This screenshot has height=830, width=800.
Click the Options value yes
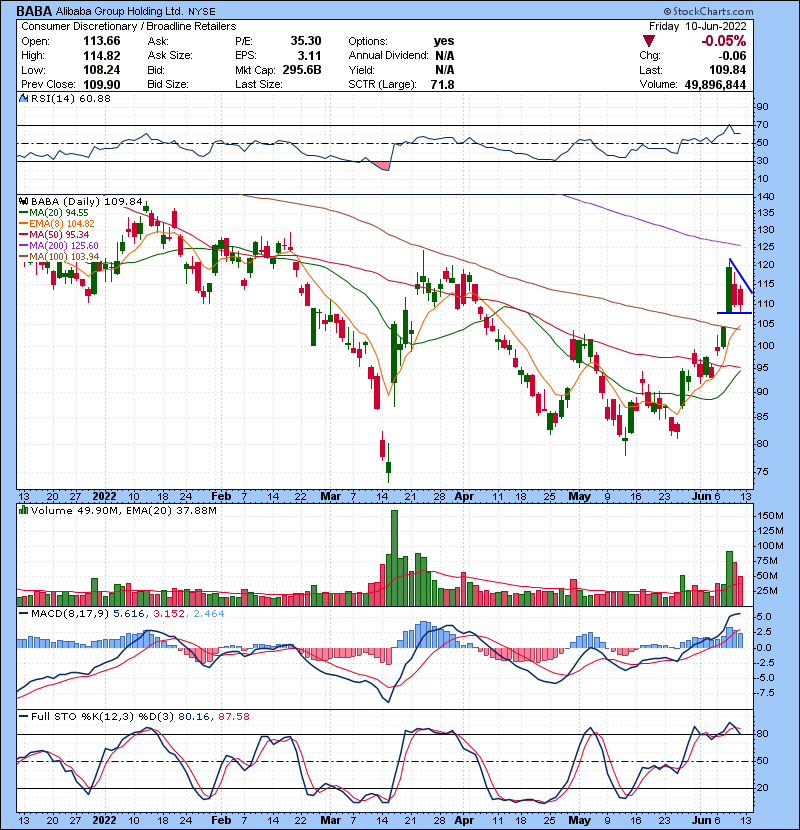444,41
